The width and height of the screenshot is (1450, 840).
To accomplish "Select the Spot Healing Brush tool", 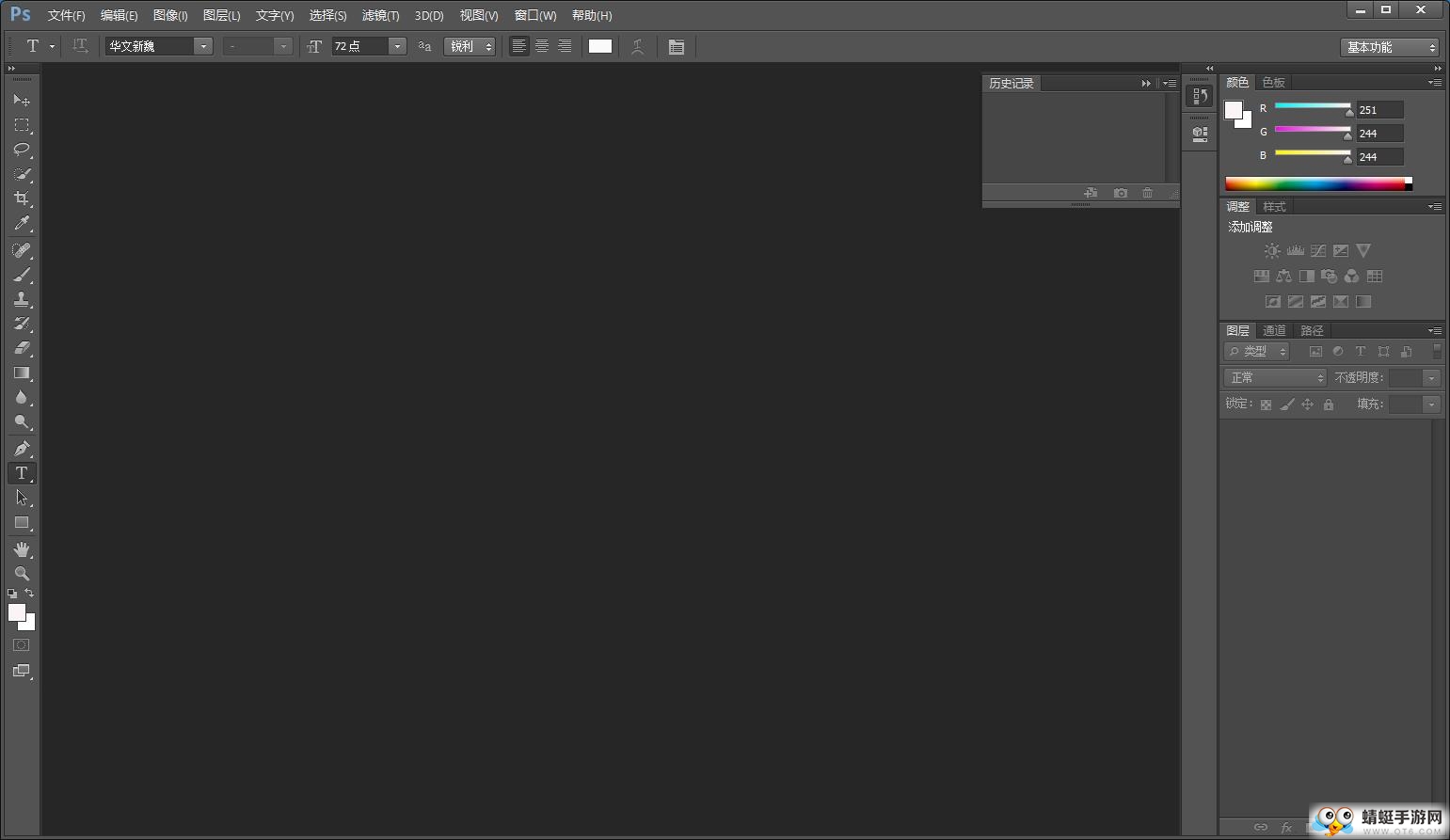I will [x=22, y=250].
